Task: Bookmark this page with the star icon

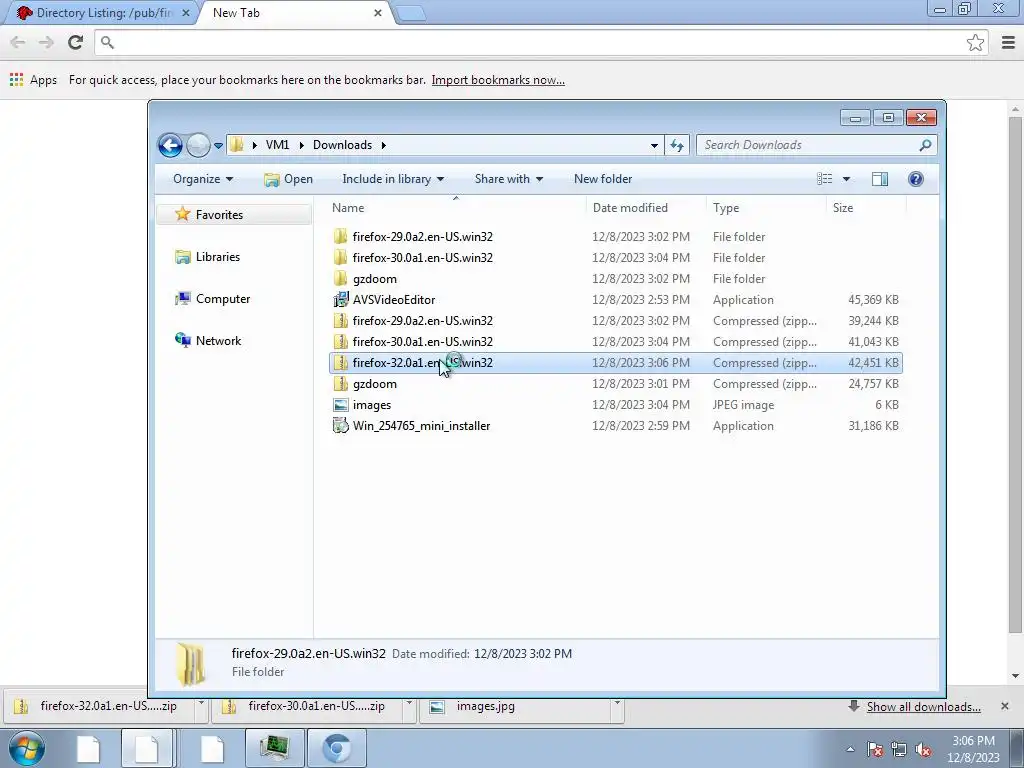Action: [975, 42]
